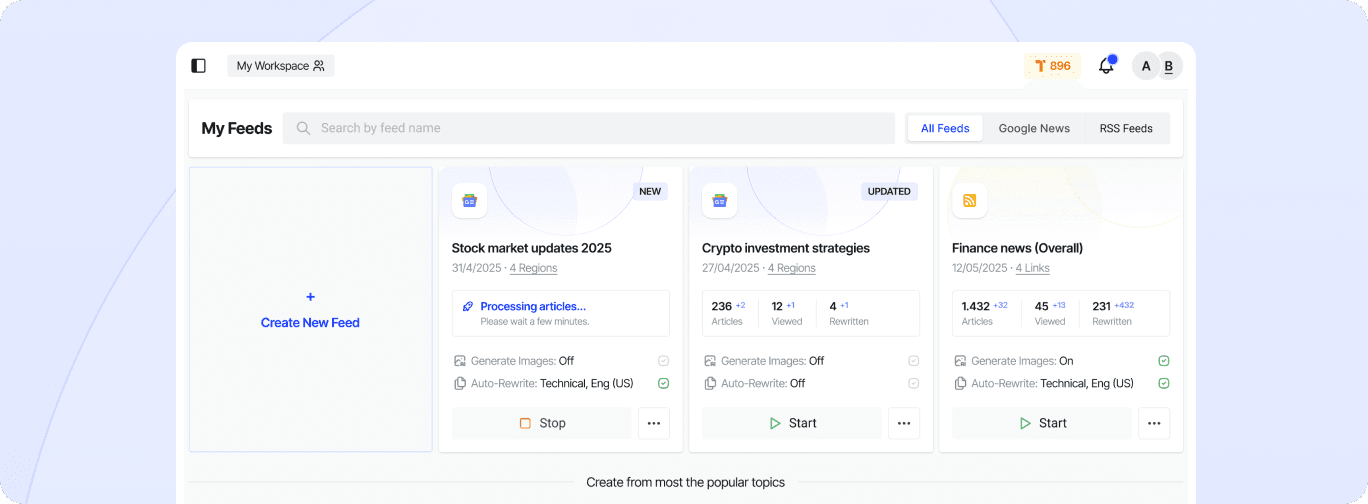
Task: Toggle Generate Images checkbox on Finance news card
Action: (x=1163, y=361)
